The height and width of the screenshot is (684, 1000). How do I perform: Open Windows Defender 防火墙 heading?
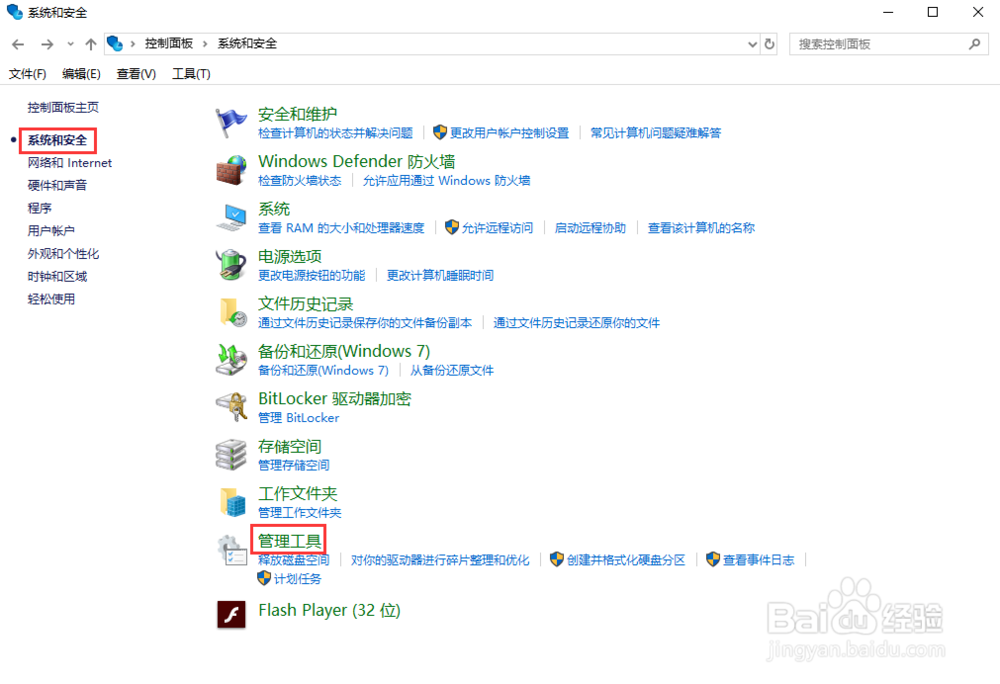click(357, 161)
